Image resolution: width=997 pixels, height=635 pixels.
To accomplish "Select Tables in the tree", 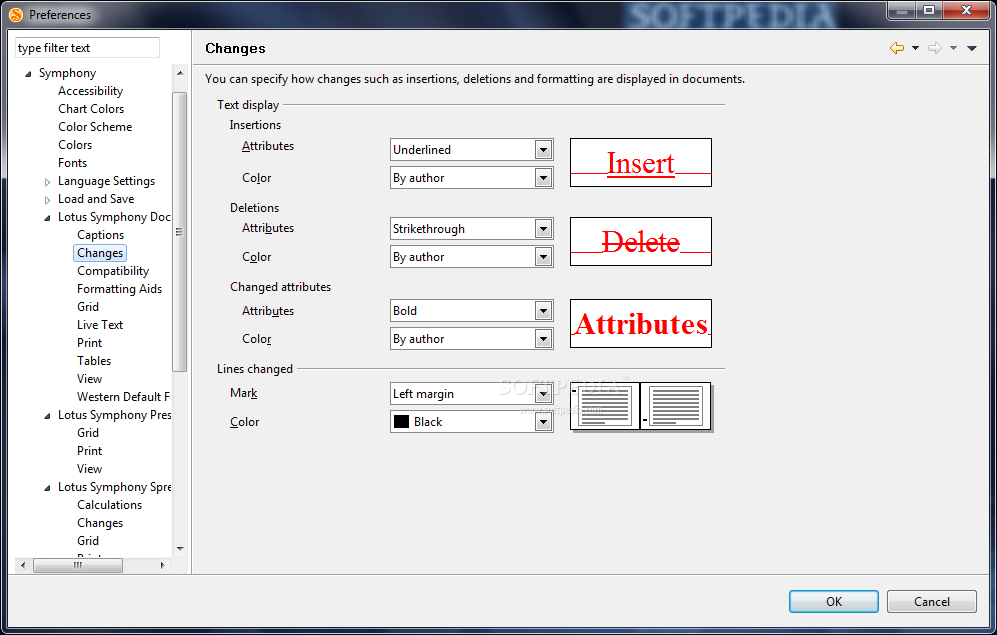I will pyautogui.click(x=94, y=360).
